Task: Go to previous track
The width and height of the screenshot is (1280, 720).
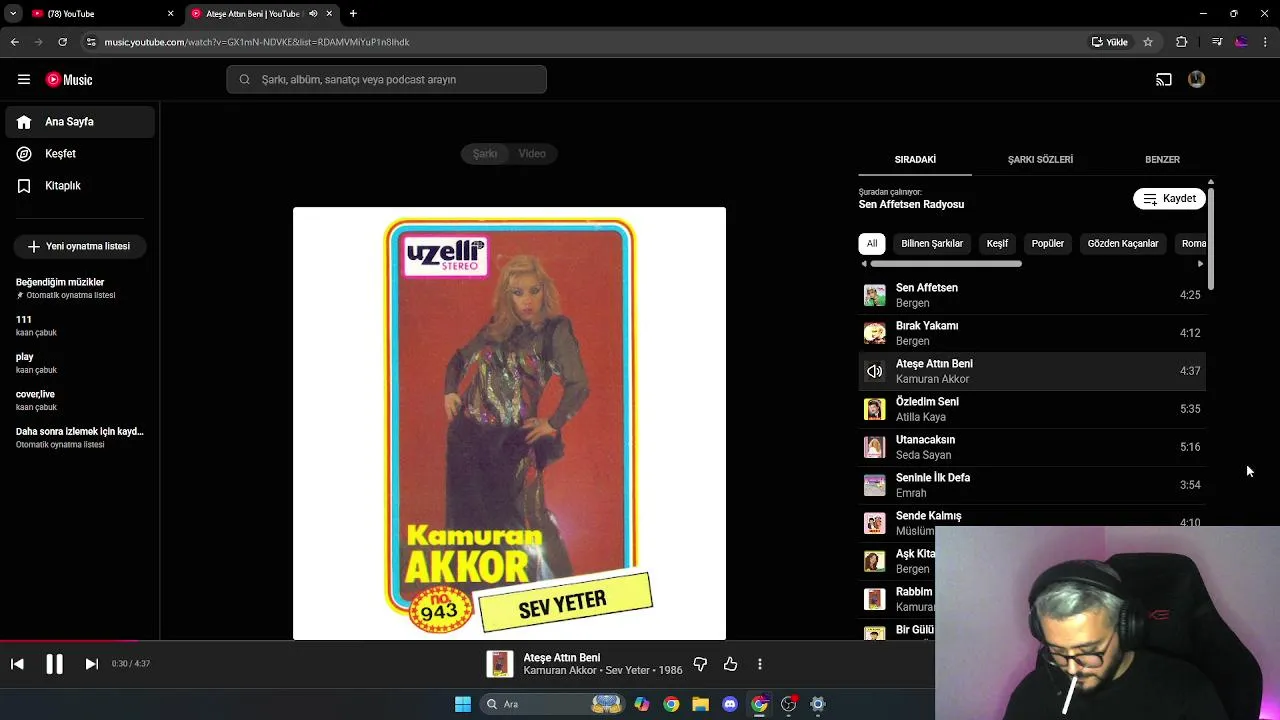Action: (17, 664)
